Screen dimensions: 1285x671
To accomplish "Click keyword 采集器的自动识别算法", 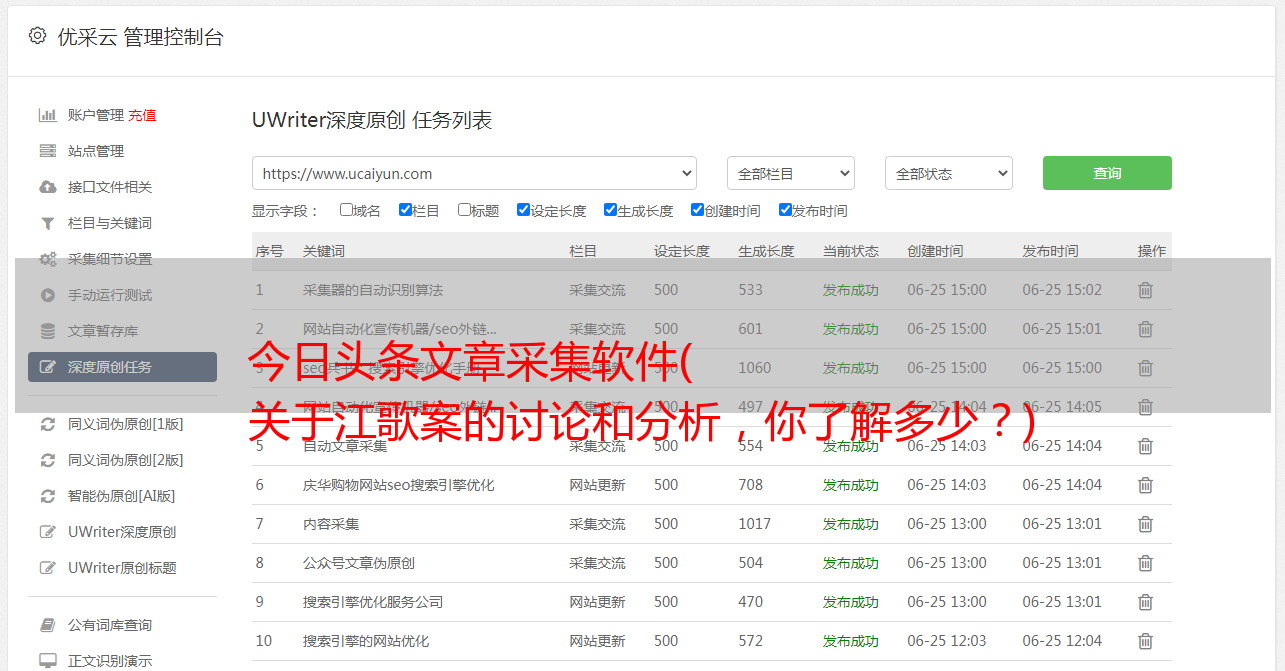I will 373,290.
